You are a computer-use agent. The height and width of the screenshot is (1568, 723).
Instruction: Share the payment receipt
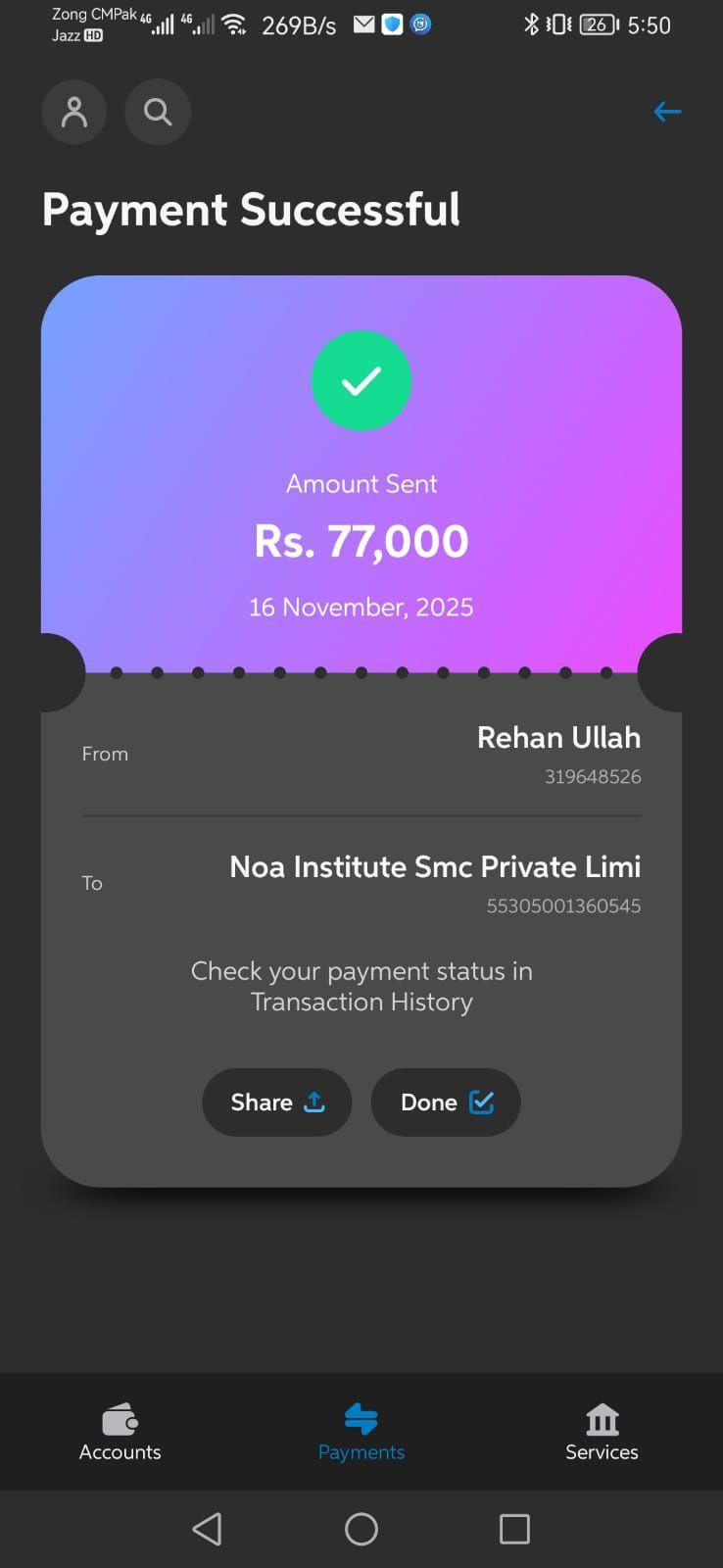click(276, 1102)
